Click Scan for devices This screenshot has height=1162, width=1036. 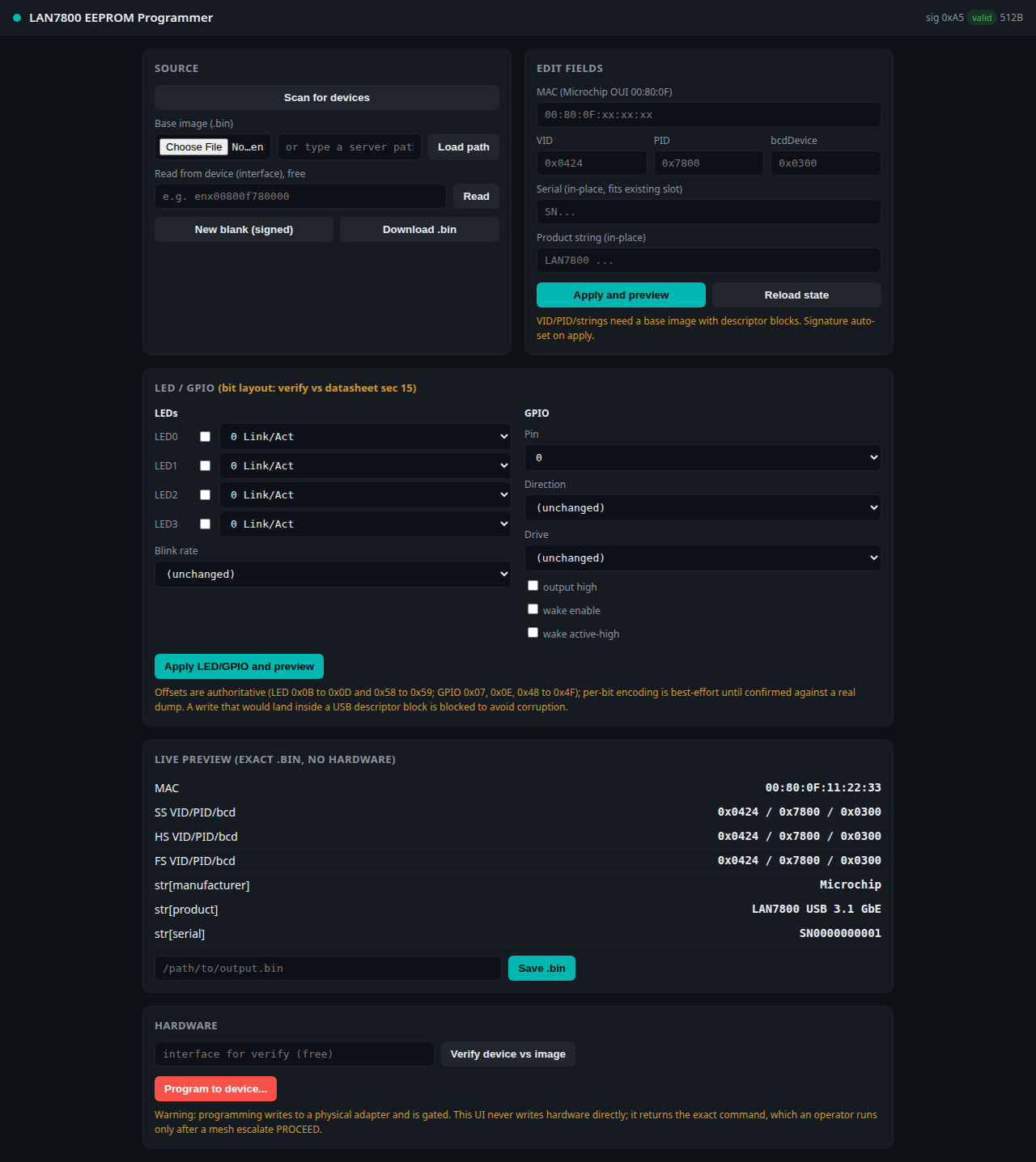[x=327, y=98]
